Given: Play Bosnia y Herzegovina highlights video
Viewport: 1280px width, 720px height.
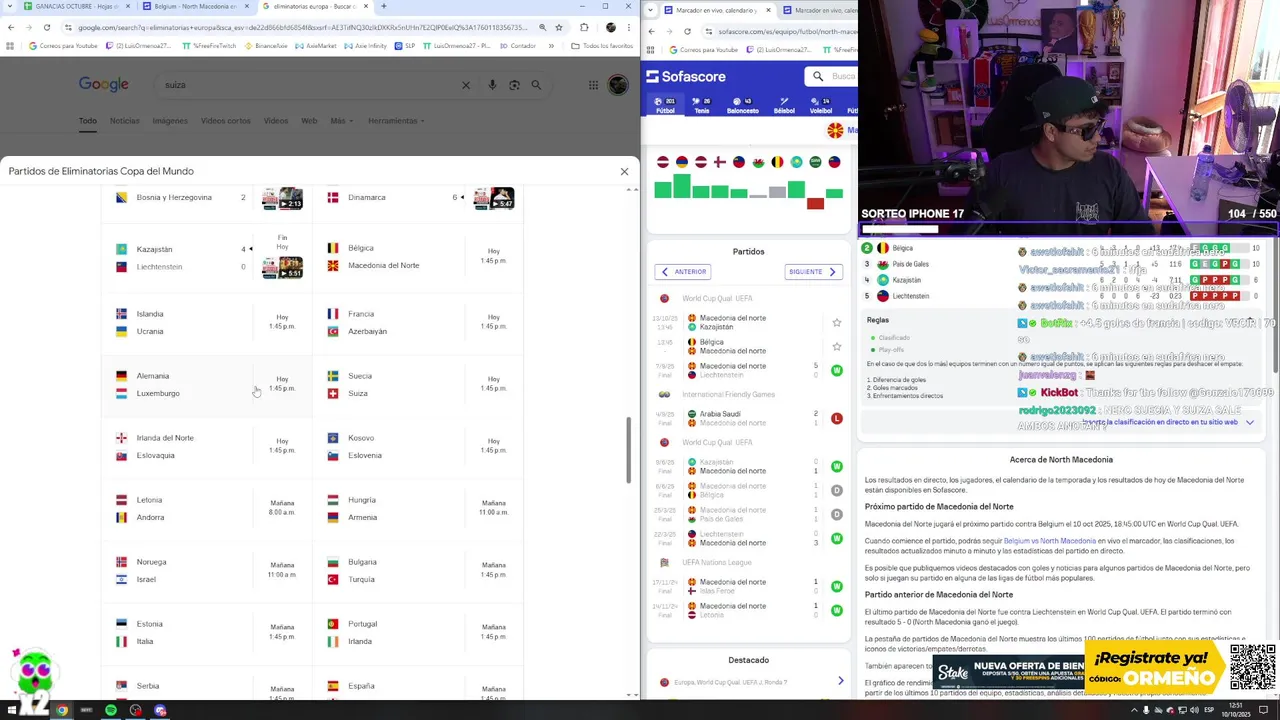Looking at the screenshot, I should pyautogui.click(x=282, y=198).
